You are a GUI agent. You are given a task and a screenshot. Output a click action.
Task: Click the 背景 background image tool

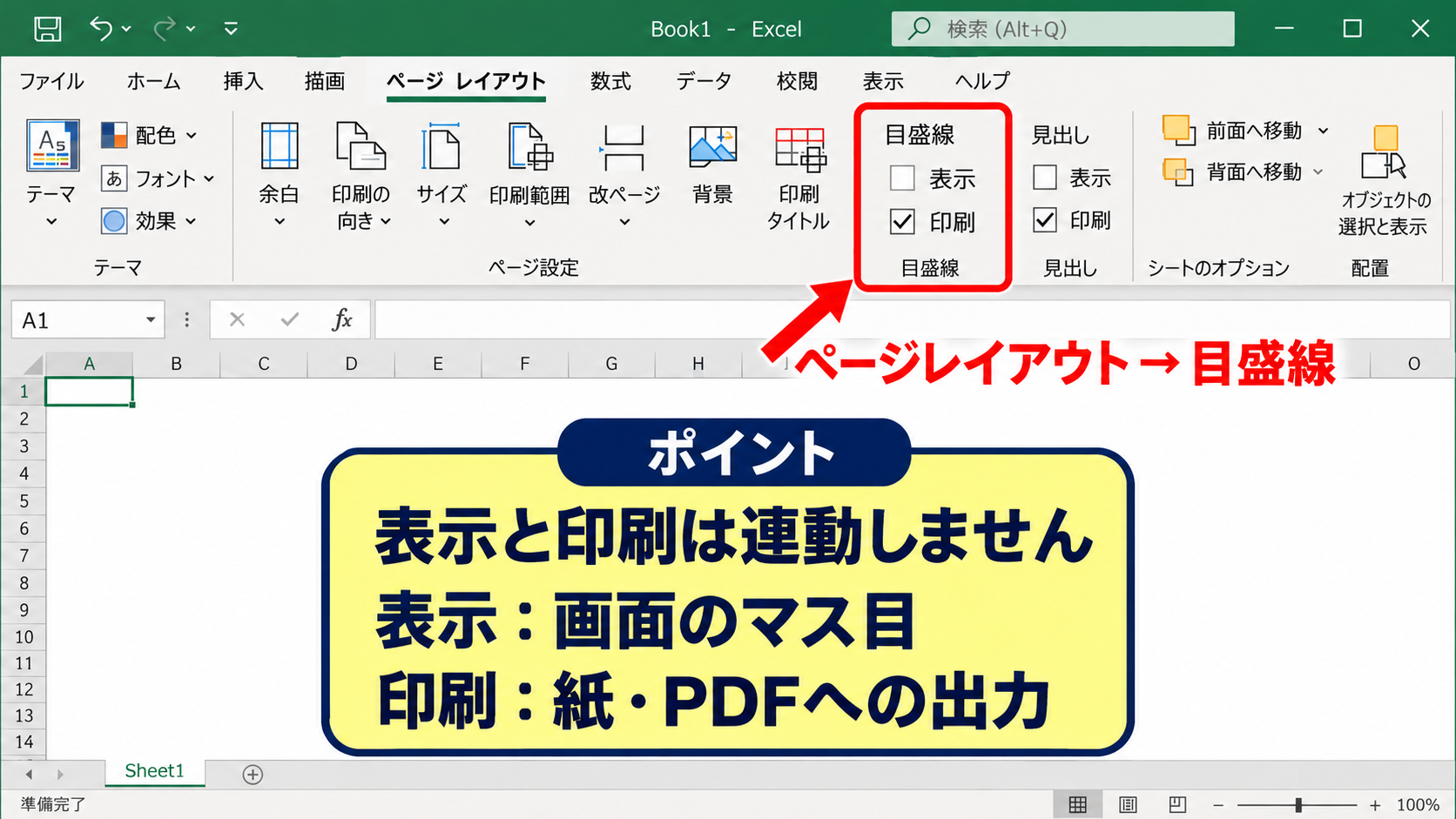[x=712, y=165]
